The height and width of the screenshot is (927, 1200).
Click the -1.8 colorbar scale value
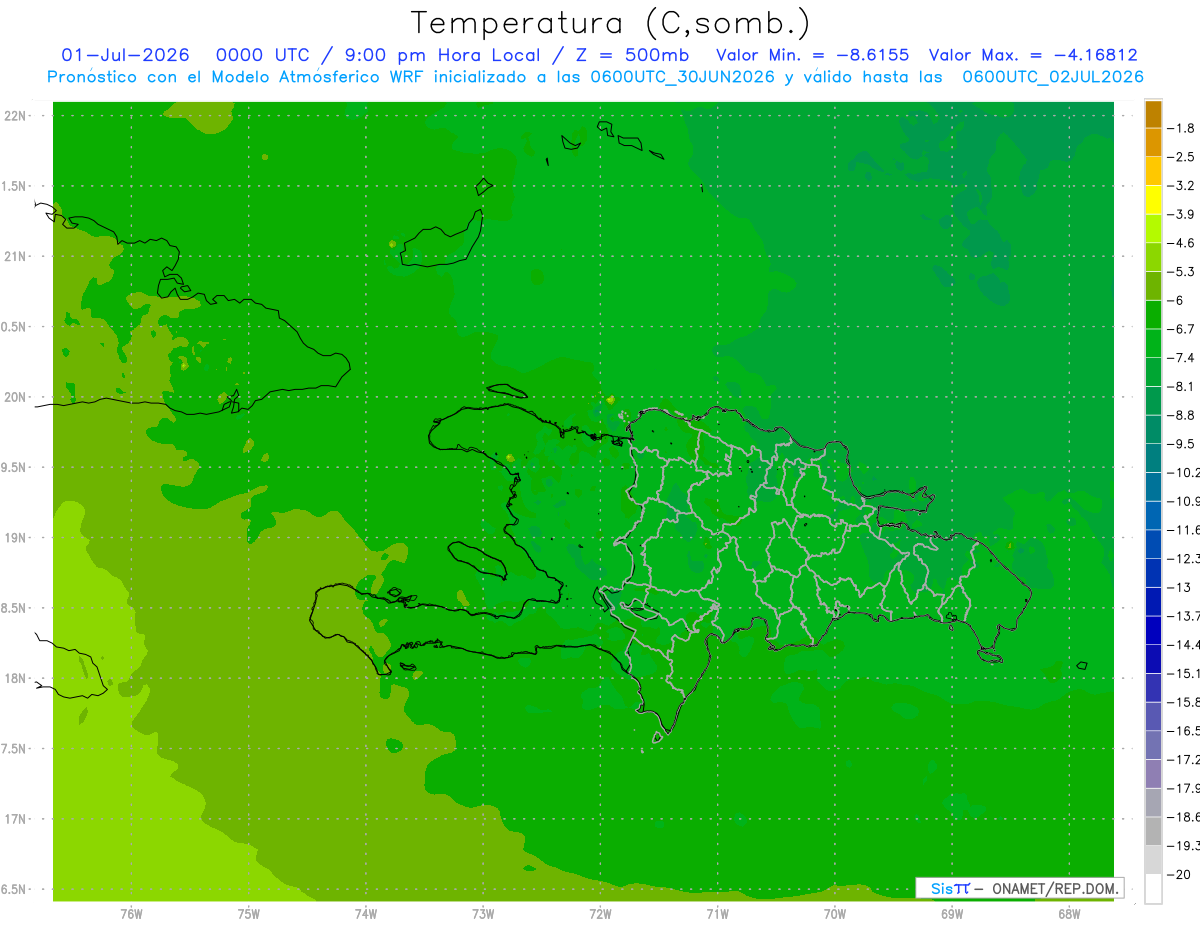[1183, 128]
